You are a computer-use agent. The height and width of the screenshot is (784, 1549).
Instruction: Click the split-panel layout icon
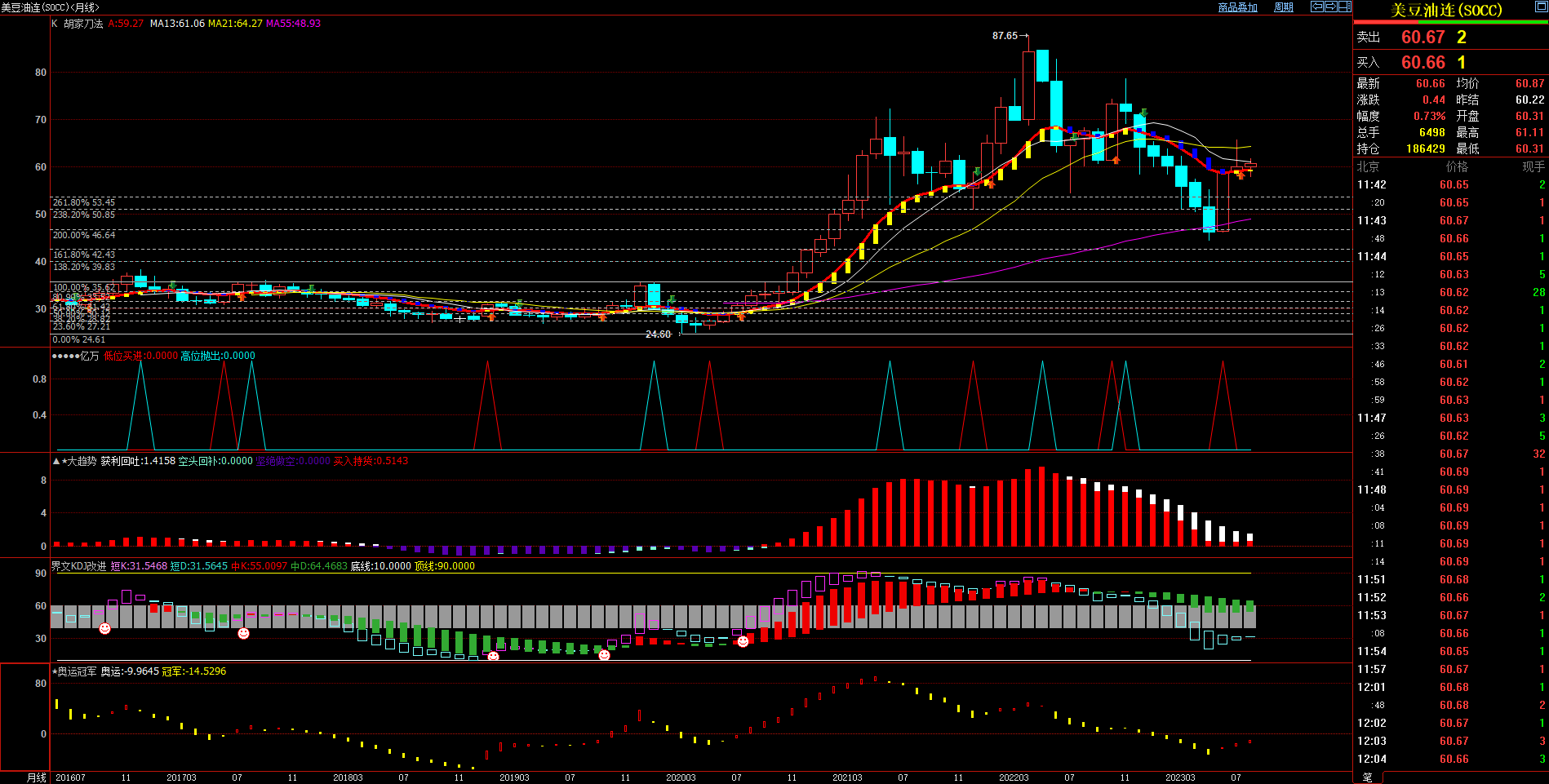[1345, 7]
